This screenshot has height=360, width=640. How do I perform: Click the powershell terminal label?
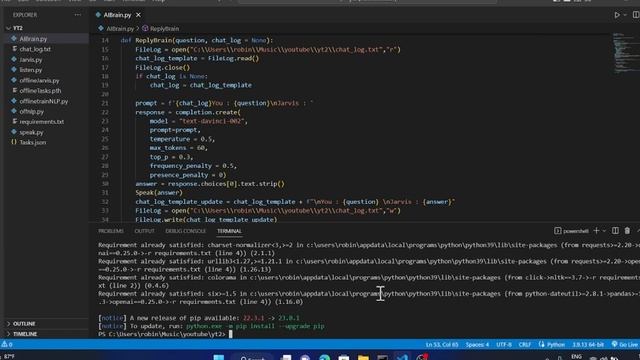(x=571, y=231)
